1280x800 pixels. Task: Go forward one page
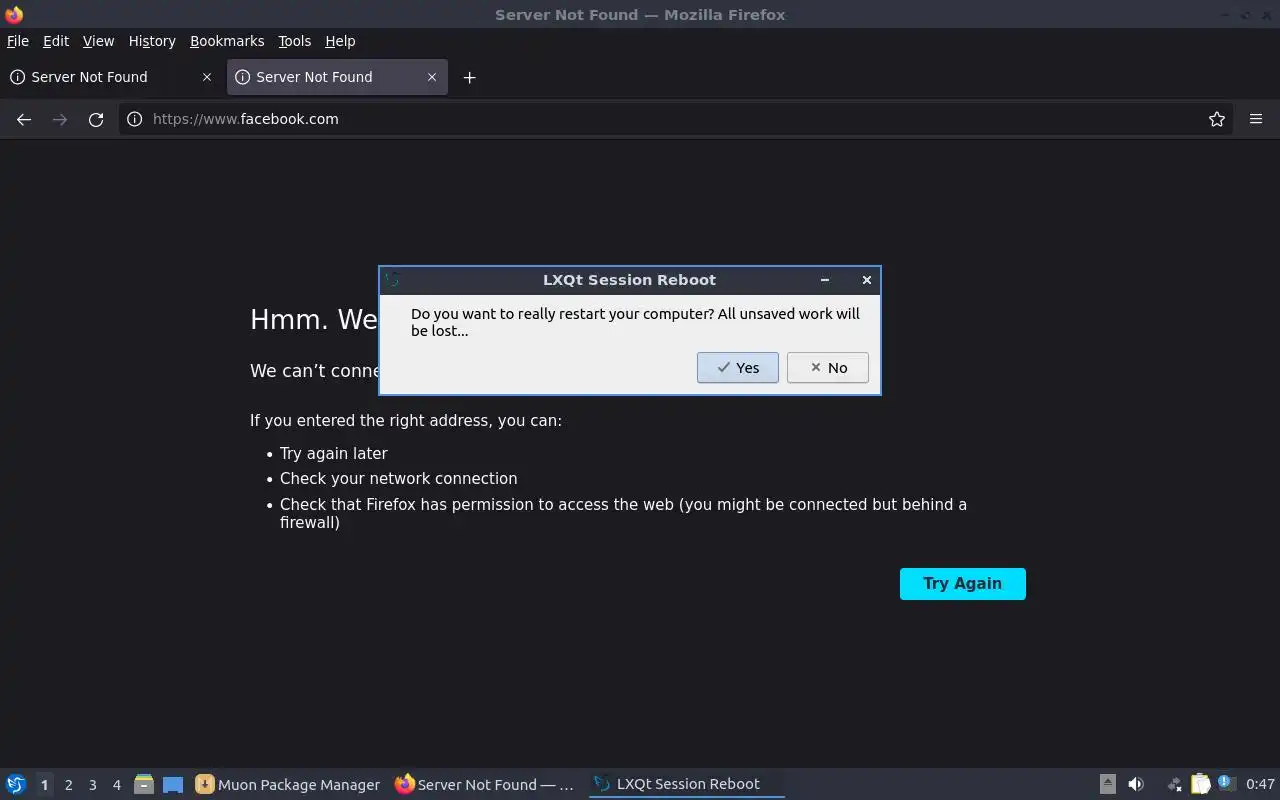click(60, 119)
